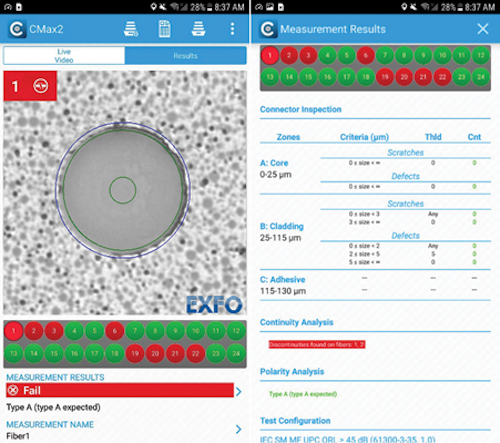Switch to the Live Video tab

[64, 56]
